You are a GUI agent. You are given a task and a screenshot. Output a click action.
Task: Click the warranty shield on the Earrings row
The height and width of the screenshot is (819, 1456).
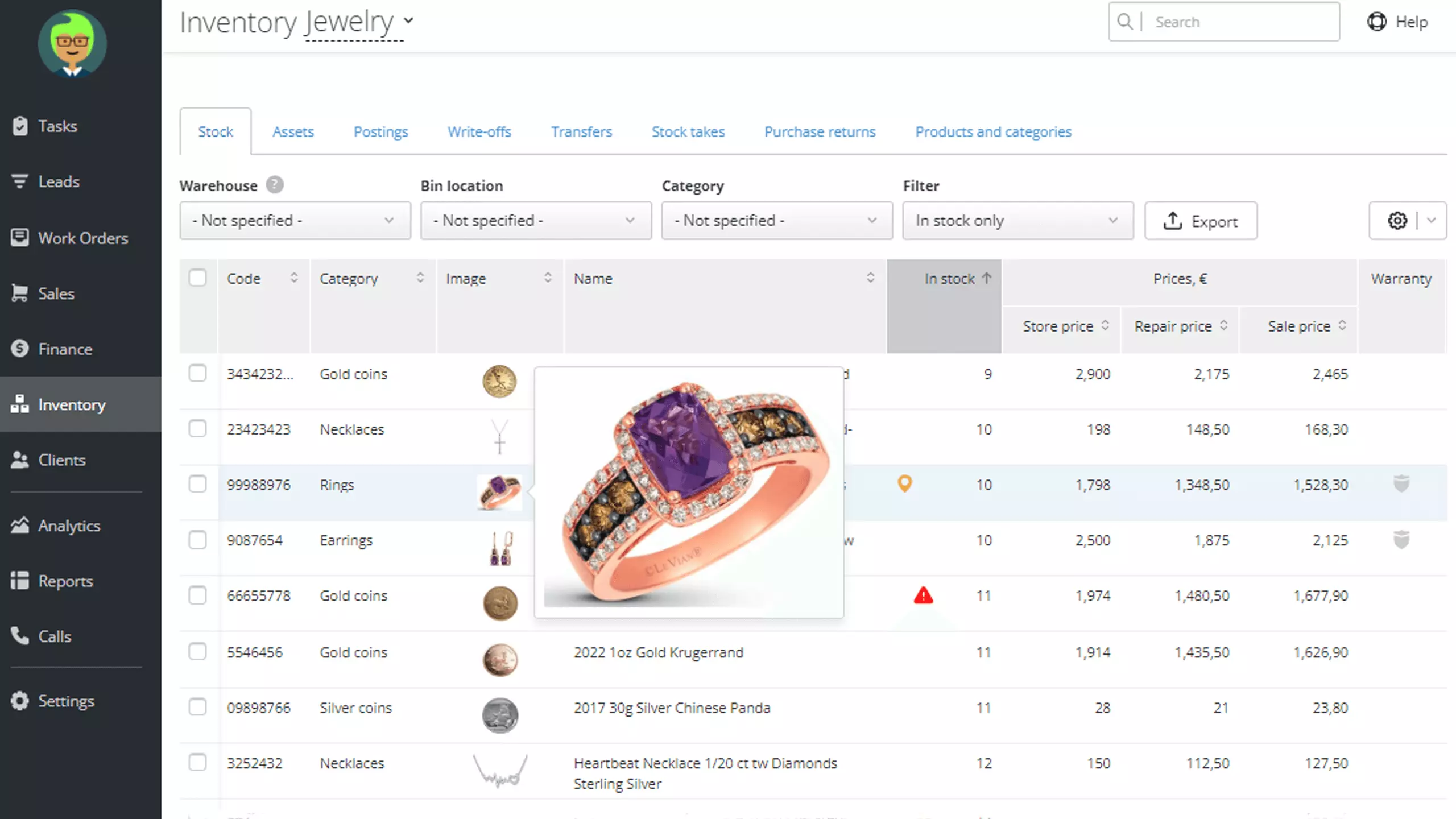tap(1401, 540)
